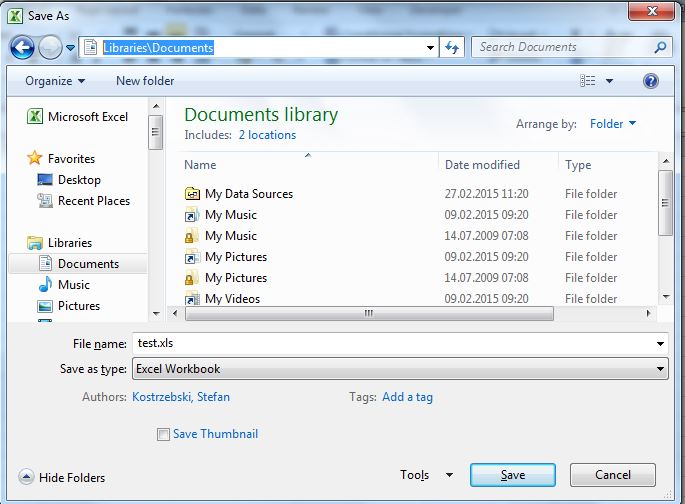Click the help question mark icon
Screen dimensions: 685x504
click(650, 81)
